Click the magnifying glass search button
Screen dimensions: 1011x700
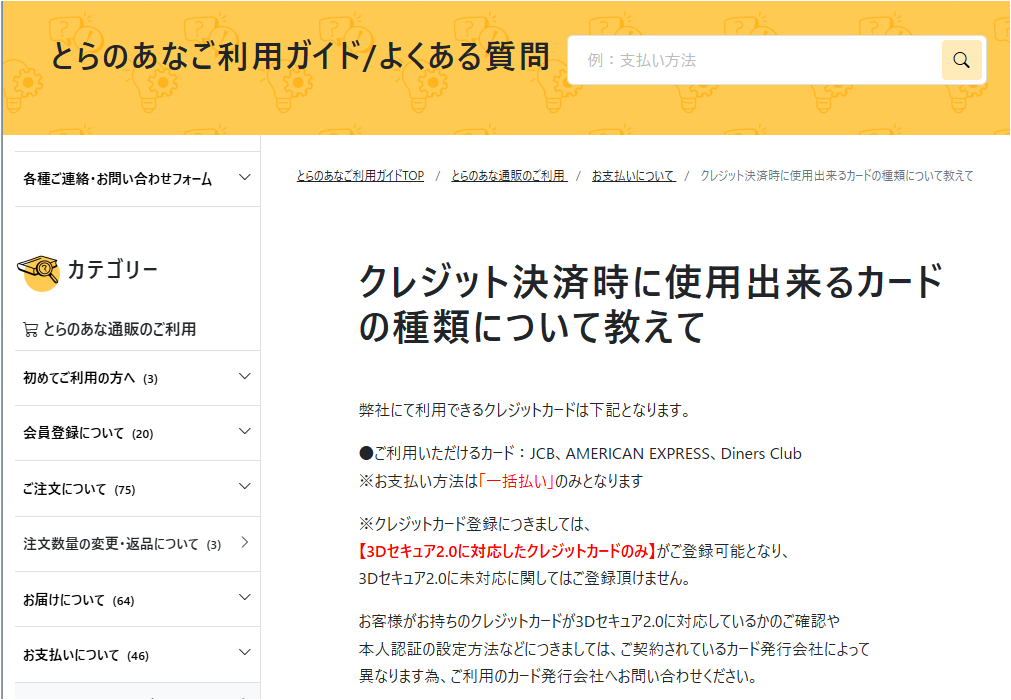(x=961, y=61)
